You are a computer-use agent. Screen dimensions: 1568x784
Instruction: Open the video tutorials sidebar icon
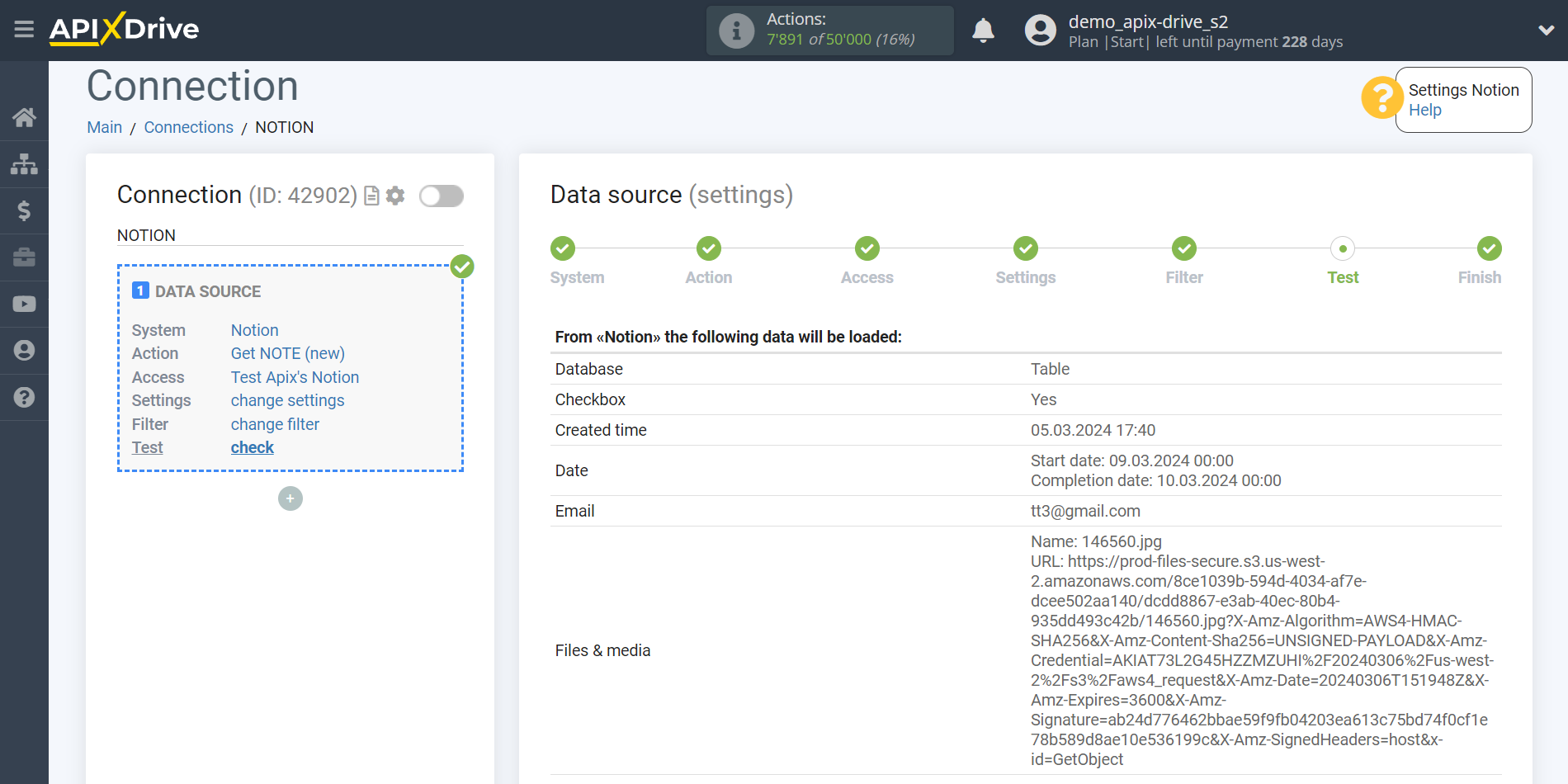(24, 304)
